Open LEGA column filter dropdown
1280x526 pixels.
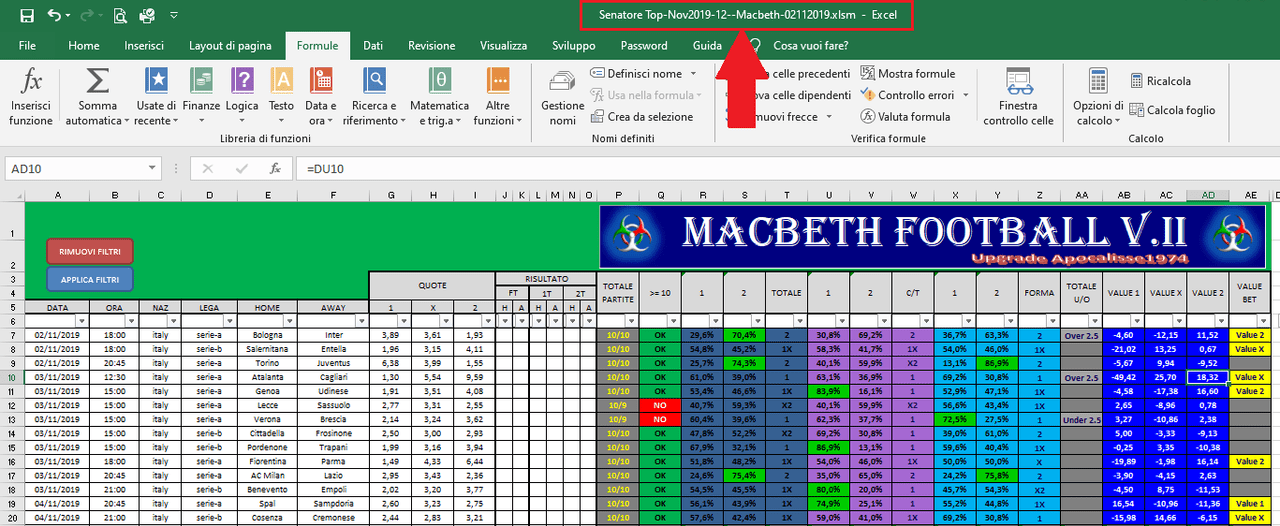click(x=230, y=321)
